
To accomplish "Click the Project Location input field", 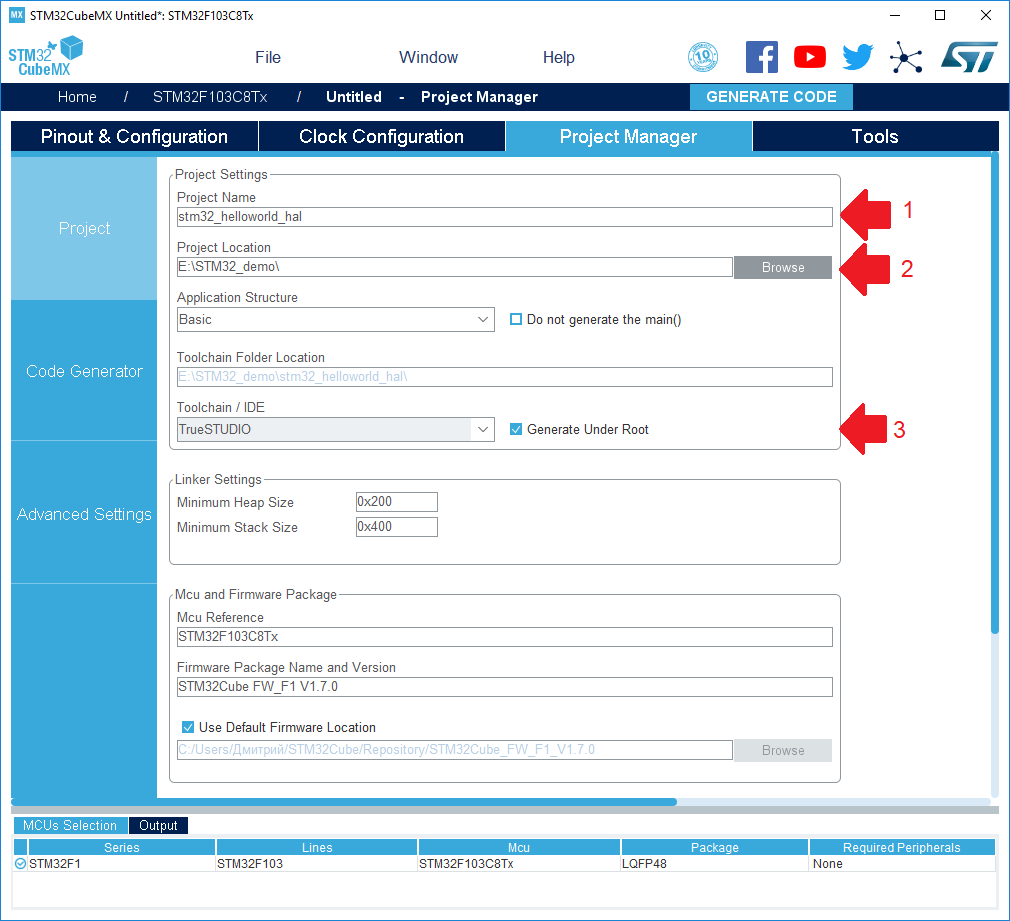I will tap(455, 267).
